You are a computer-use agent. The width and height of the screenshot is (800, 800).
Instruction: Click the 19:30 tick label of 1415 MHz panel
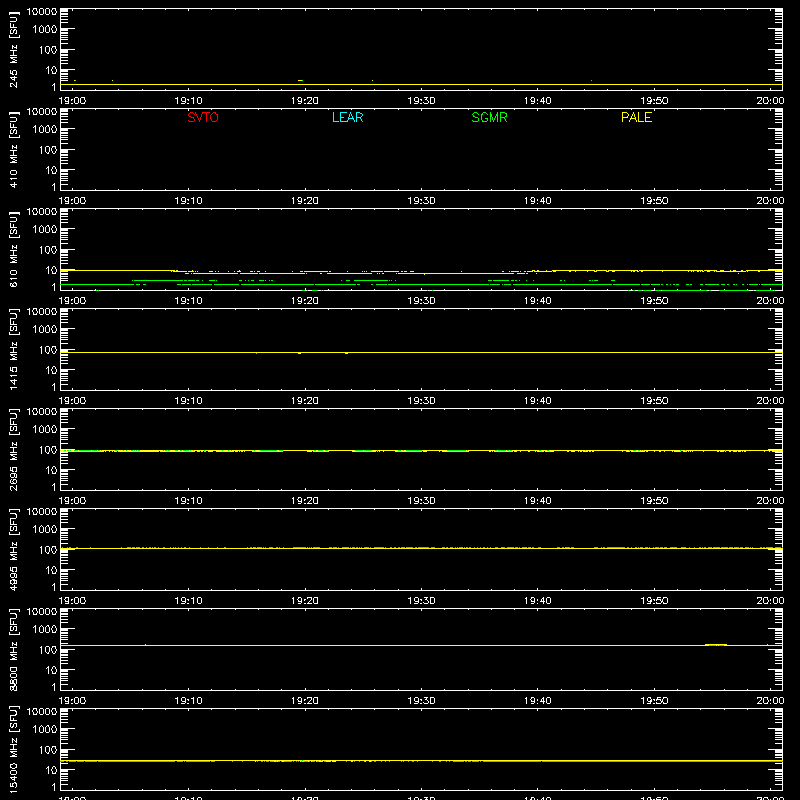point(421,401)
